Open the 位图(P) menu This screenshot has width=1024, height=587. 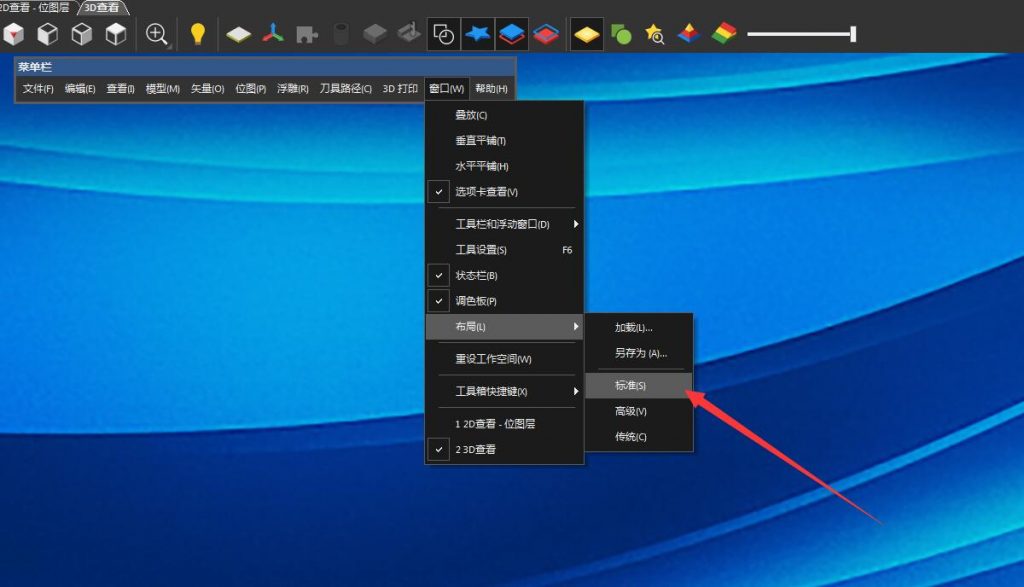(x=250, y=89)
